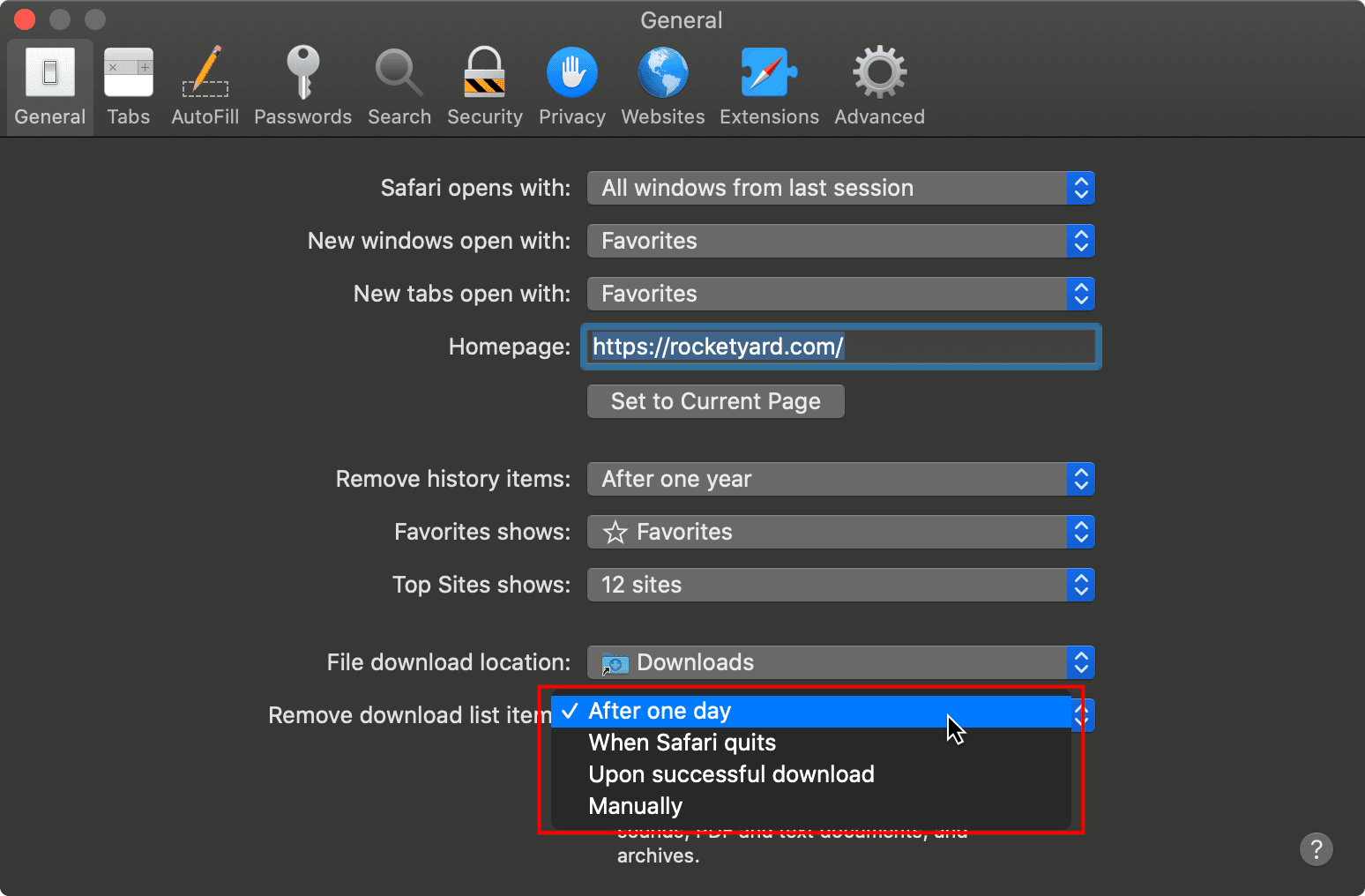Show Privacy settings
This screenshot has width=1365, height=896.
coord(571,86)
